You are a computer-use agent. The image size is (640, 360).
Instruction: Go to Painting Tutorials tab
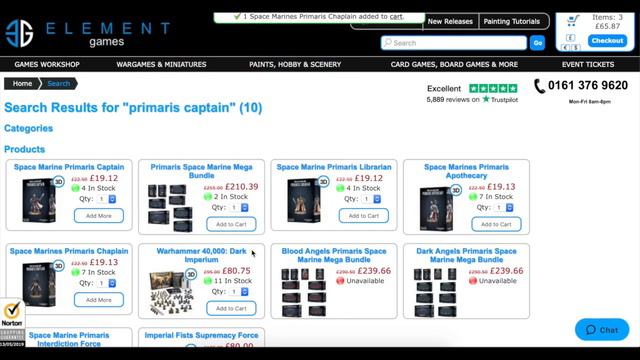512,21
